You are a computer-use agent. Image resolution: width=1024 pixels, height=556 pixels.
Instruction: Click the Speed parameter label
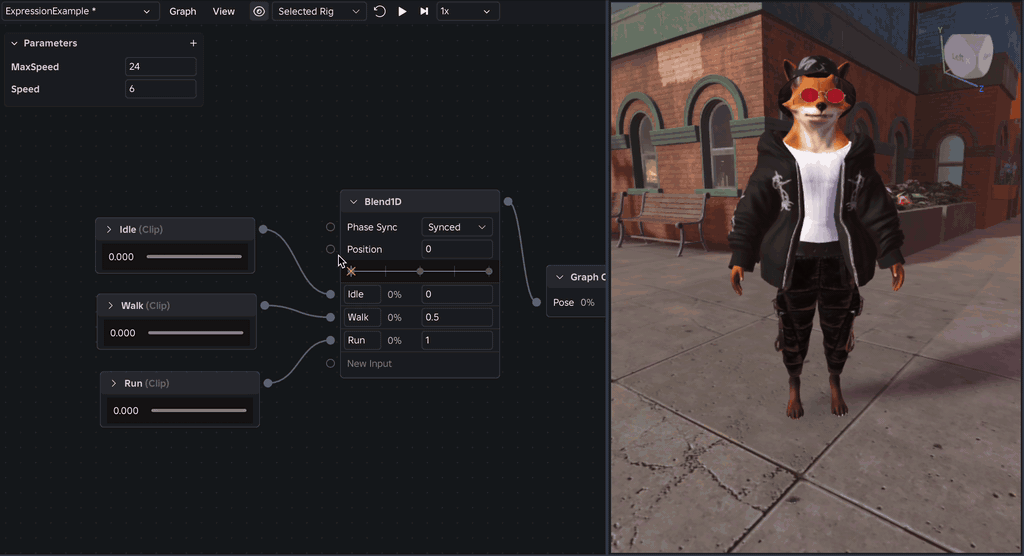25,89
